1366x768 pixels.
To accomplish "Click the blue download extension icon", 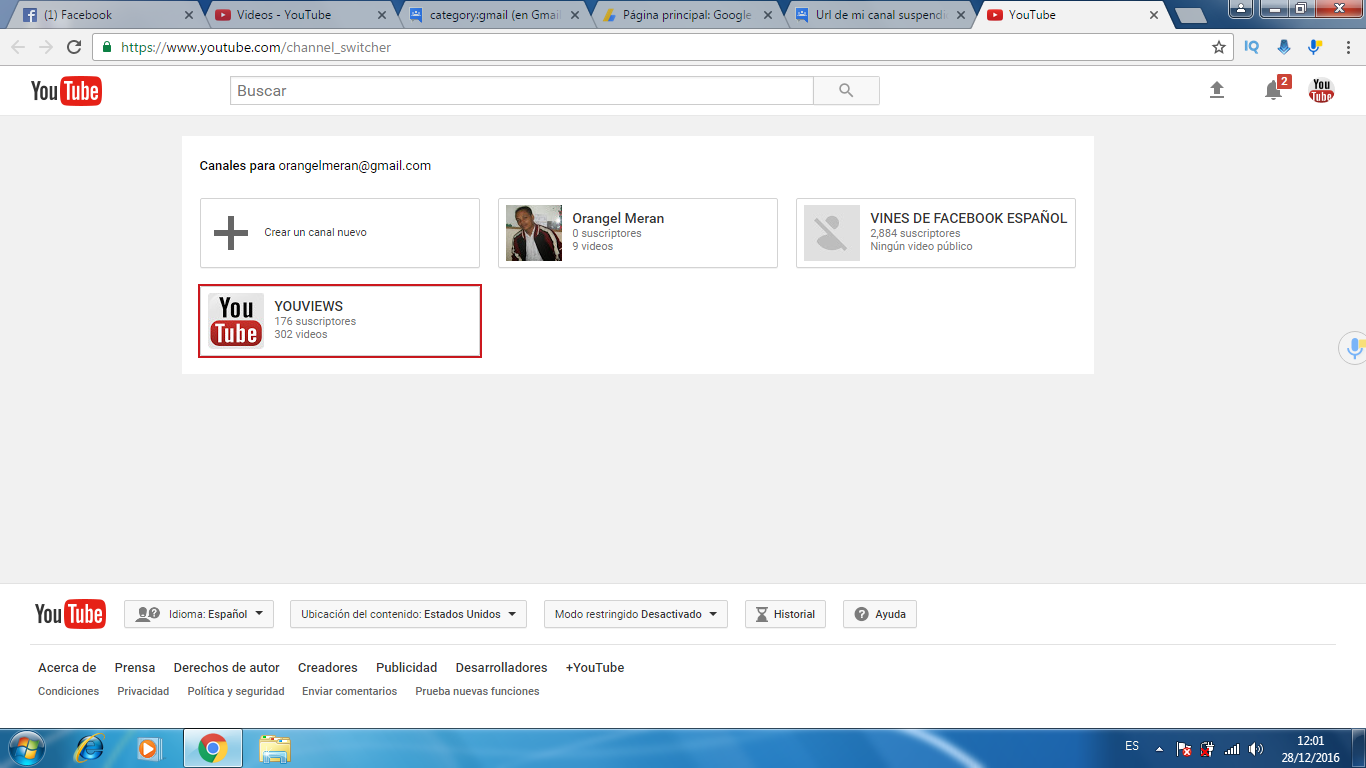I will click(x=1284, y=47).
